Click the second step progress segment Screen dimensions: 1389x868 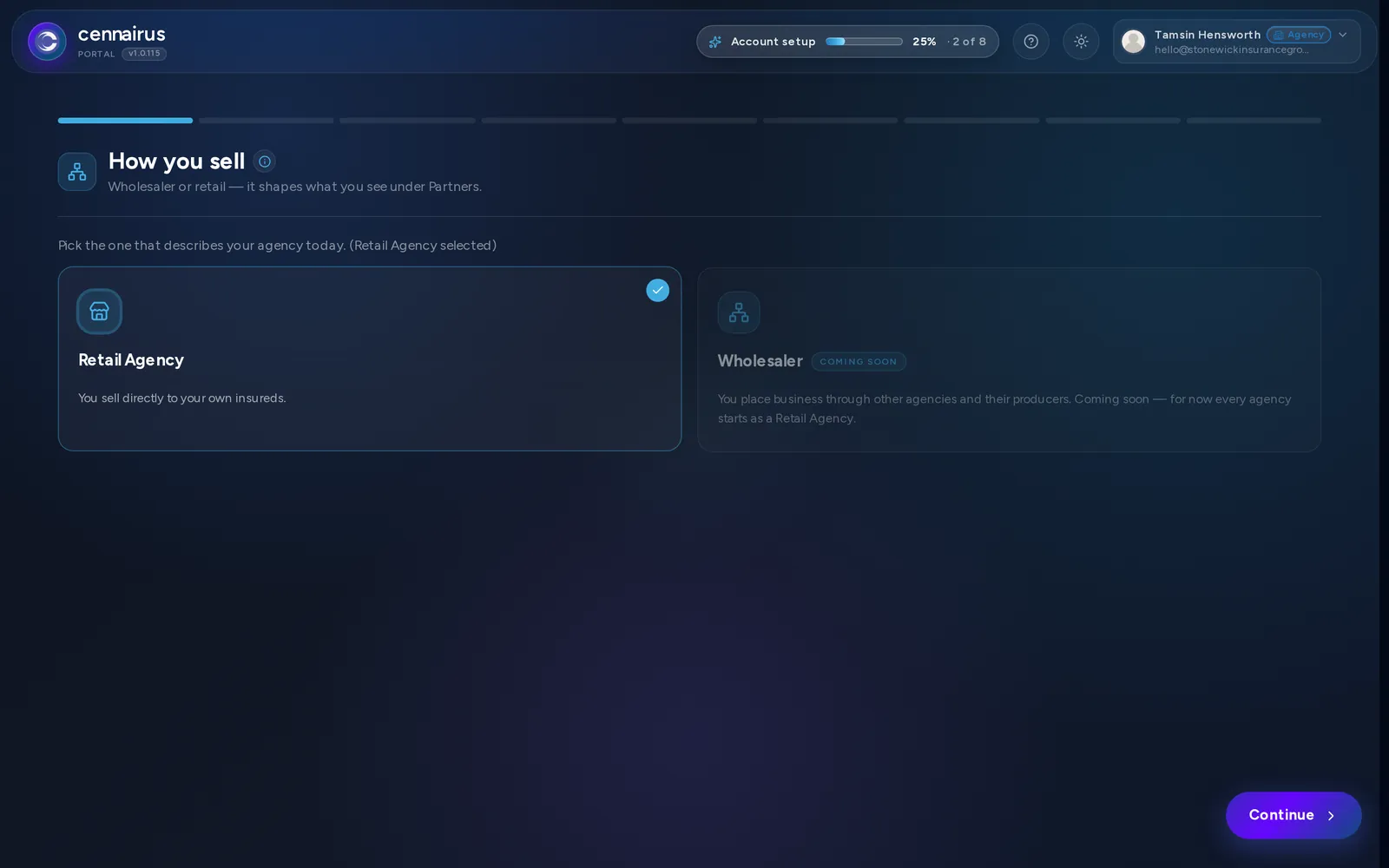pyautogui.click(x=267, y=121)
